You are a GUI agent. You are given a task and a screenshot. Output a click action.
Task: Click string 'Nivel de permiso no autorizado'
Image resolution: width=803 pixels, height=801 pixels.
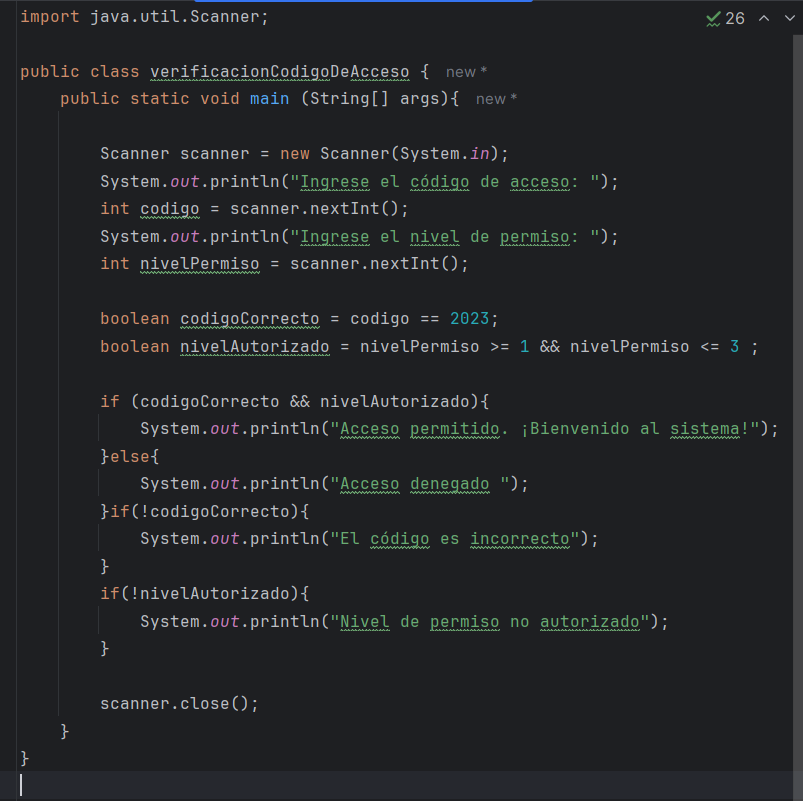tap(490, 621)
